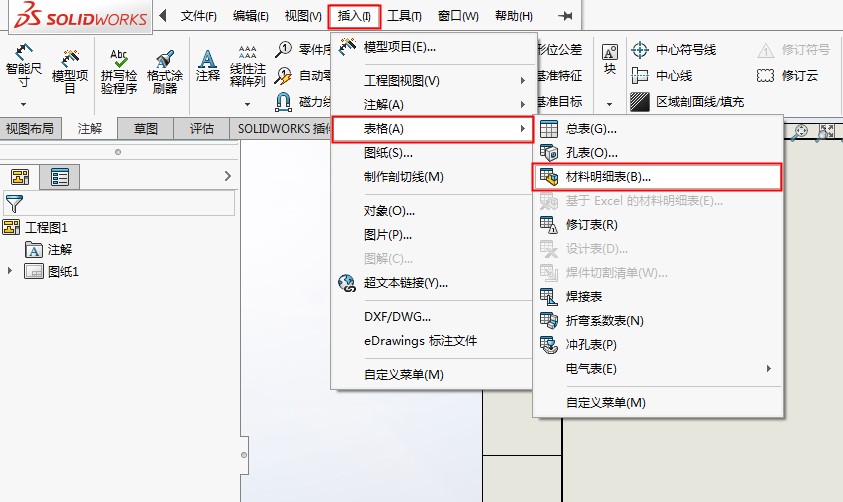The height and width of the screenshot is (502, 843).
Task: Choose eDrawings markup file entry
Action: click(433, 341)
